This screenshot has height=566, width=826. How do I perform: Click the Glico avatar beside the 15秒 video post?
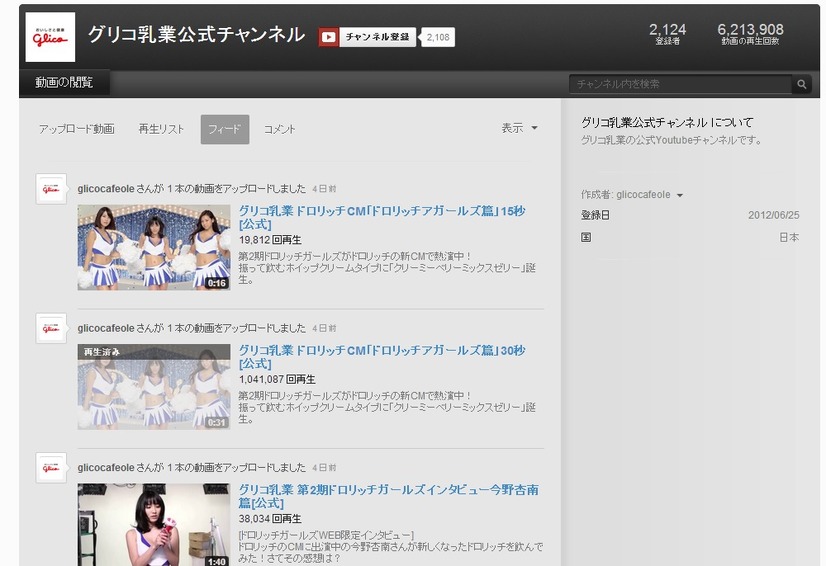coord(51,189)
